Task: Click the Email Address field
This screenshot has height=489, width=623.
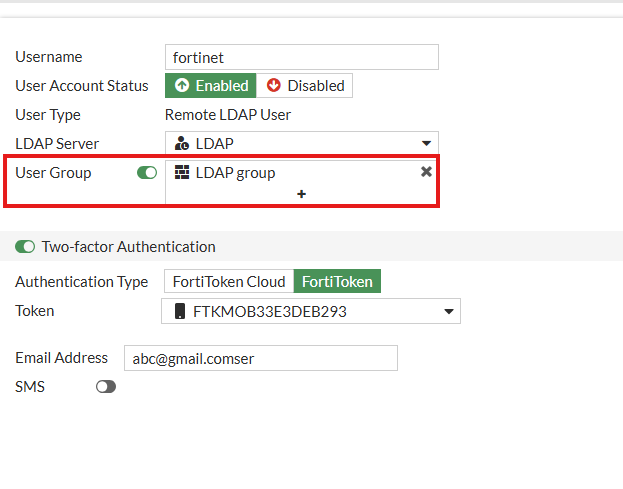Action: click(260, 358)
